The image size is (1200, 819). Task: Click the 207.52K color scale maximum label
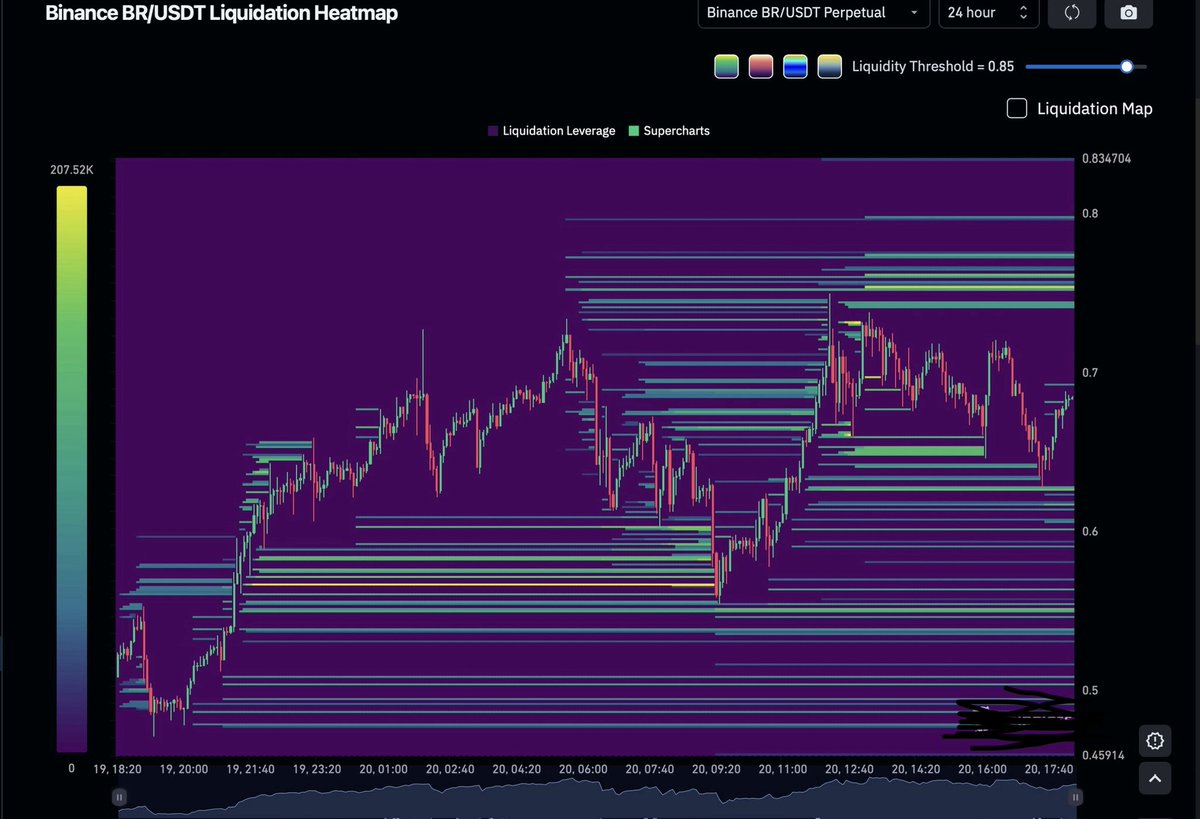coord(72,170)
